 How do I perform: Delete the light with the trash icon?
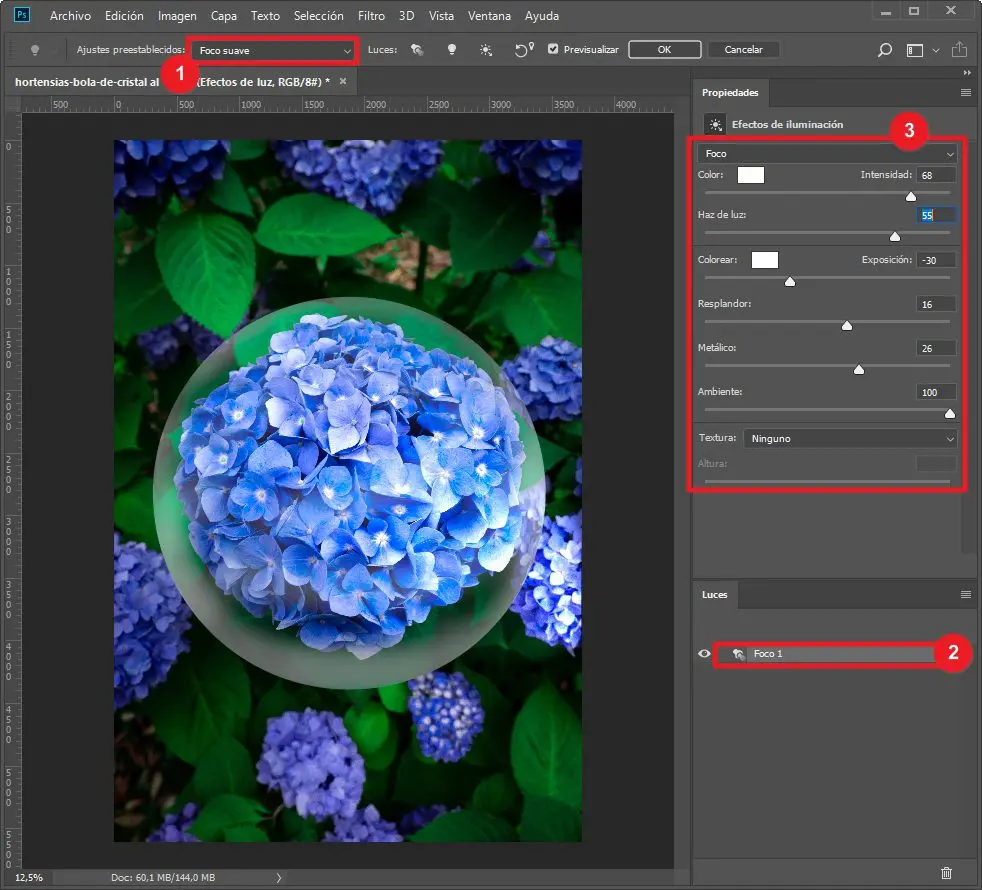tap(947, 873)
